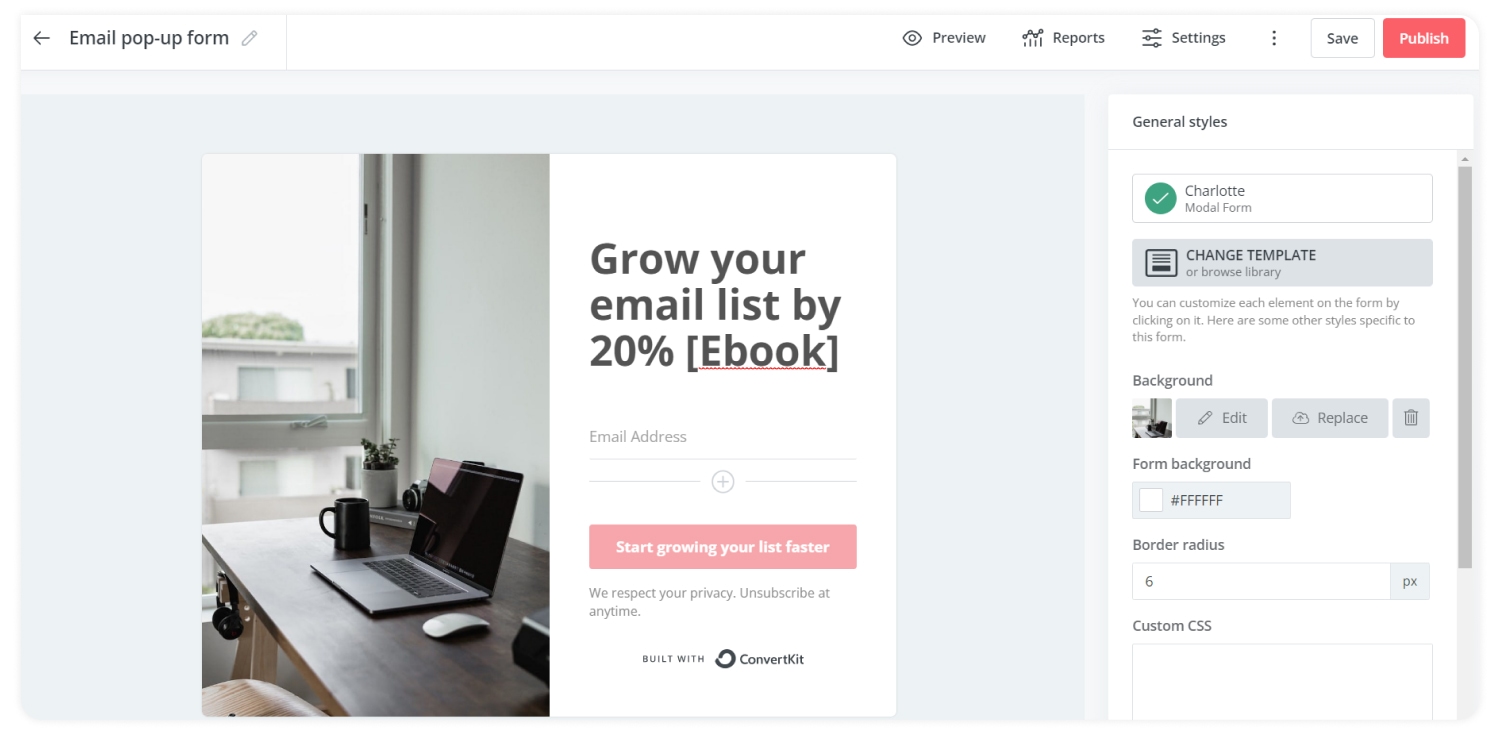Click the Save button
Screen dimensions: 1500x743
(x=1342, y=38)
